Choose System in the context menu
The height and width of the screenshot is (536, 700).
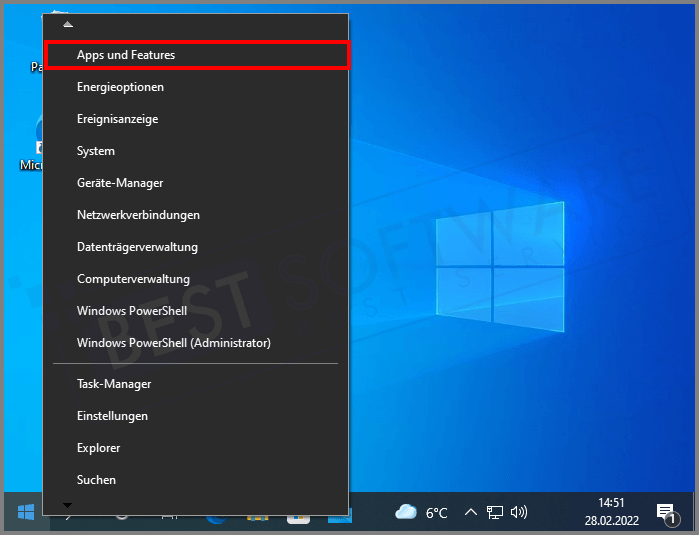click(96, 151)
